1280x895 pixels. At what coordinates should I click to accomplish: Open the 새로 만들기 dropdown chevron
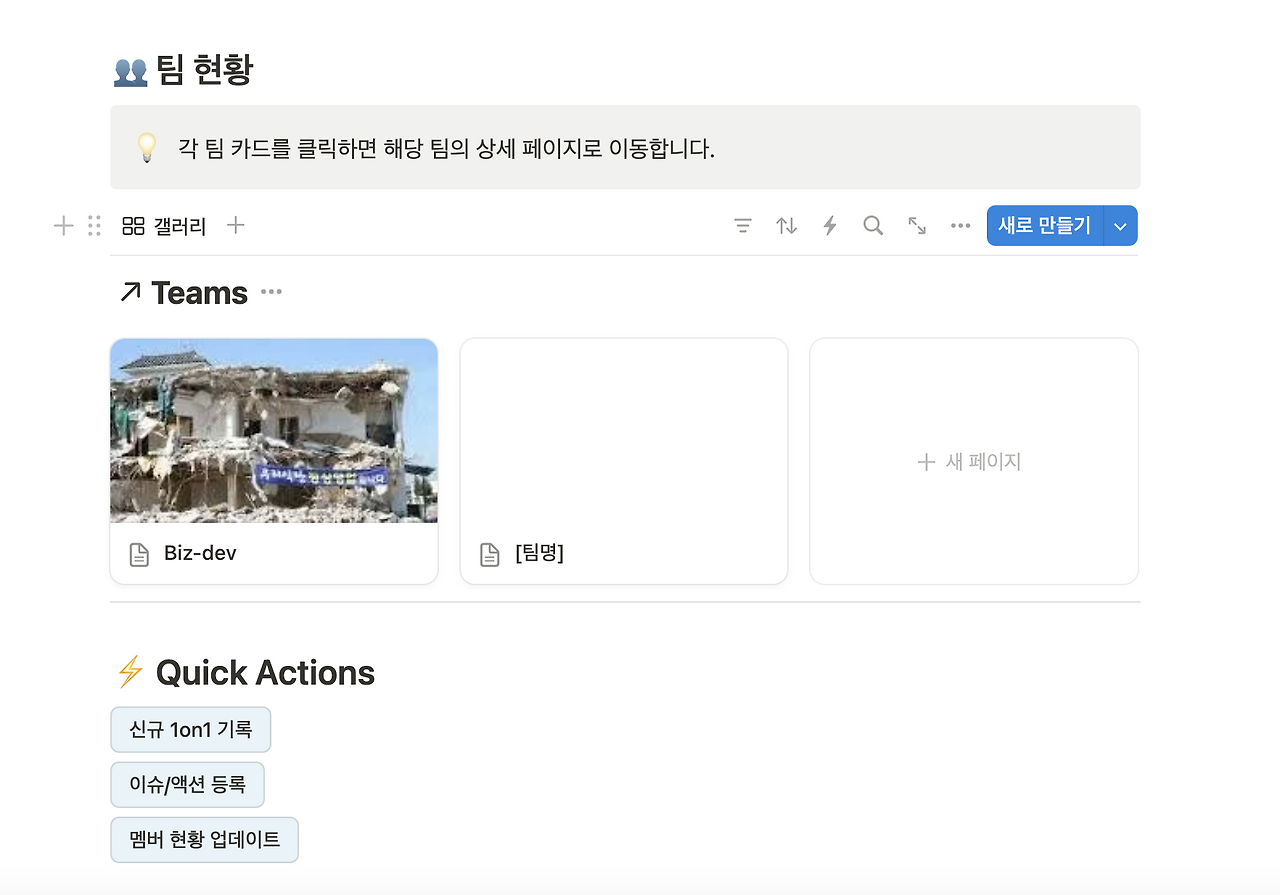[x=1120, y=225]
